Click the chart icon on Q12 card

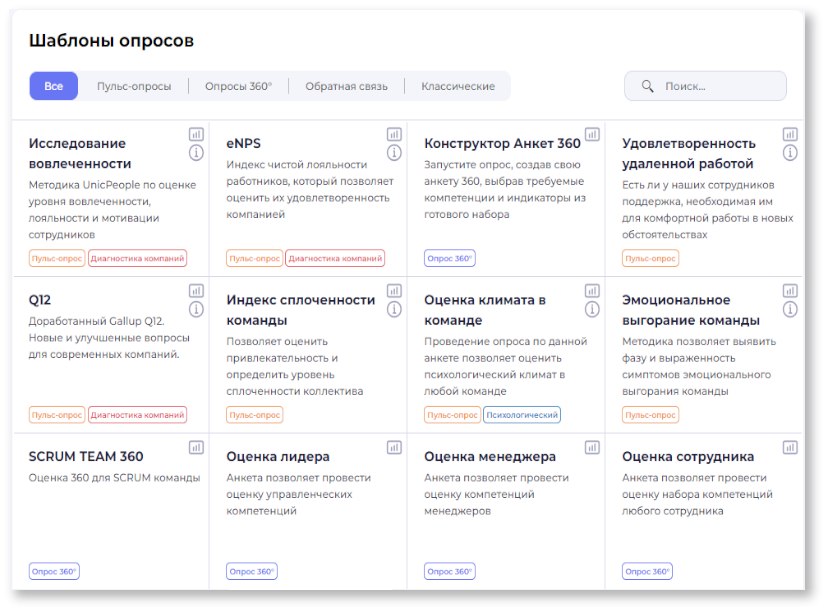(x=197, y=290)
